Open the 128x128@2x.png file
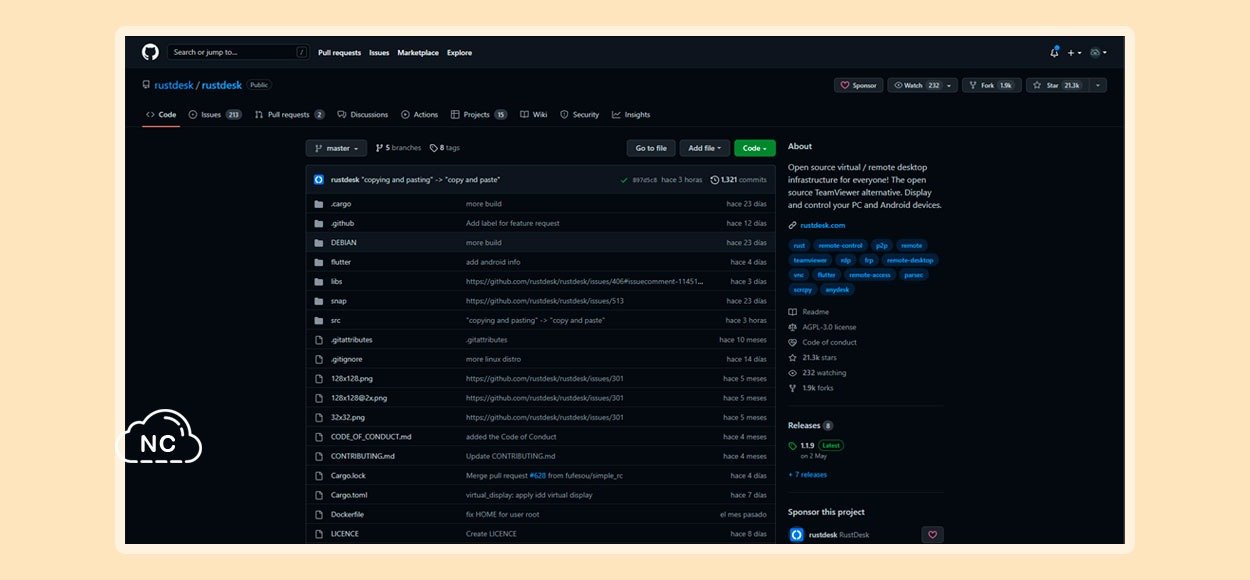 359,398
